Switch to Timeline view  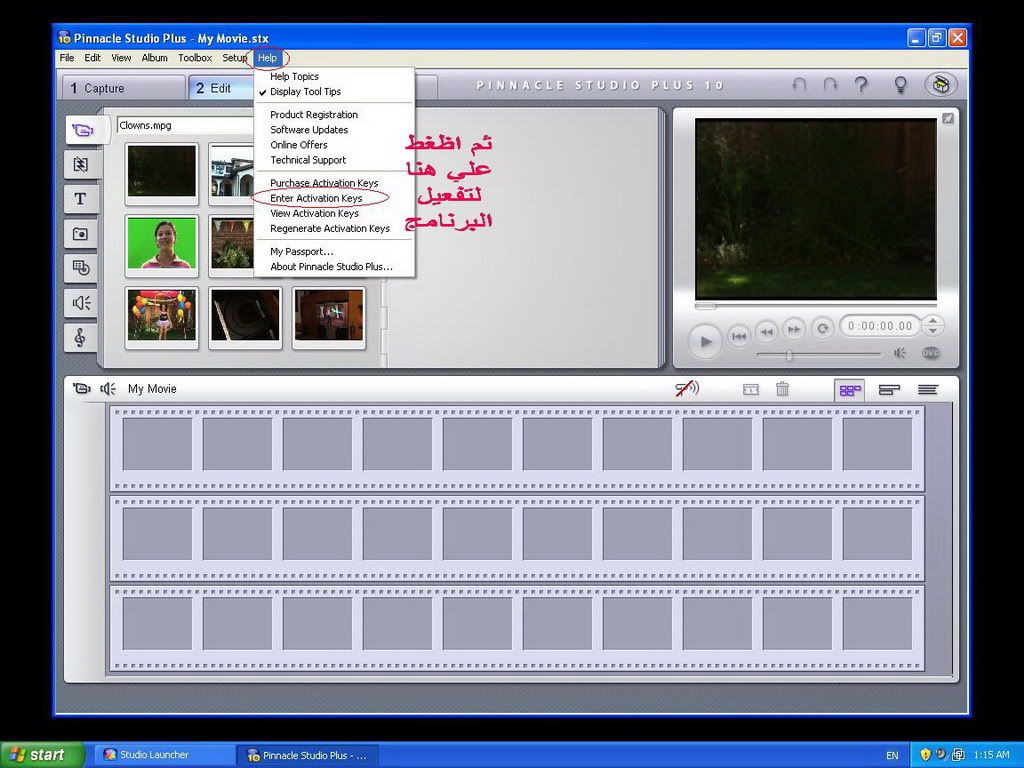[889, 390]
